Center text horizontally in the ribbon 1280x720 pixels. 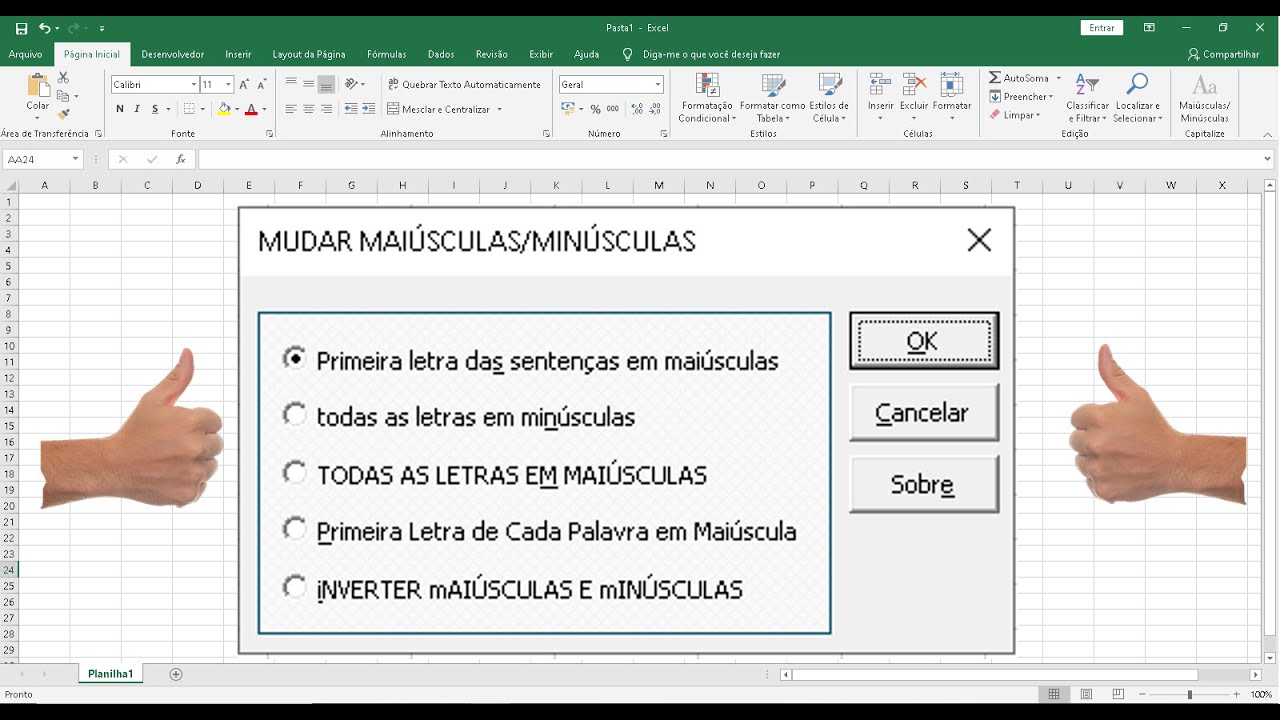point(308,109)
